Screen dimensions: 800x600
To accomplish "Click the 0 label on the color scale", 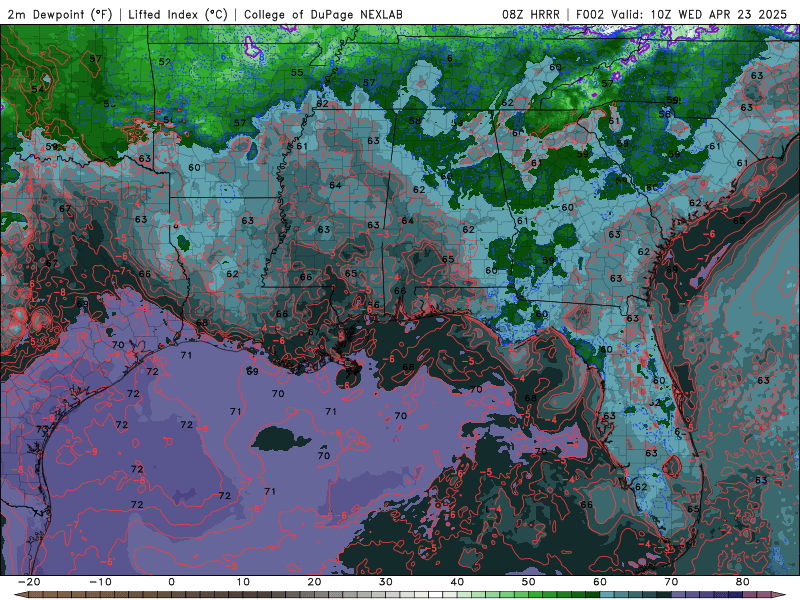I will (171, 582).
